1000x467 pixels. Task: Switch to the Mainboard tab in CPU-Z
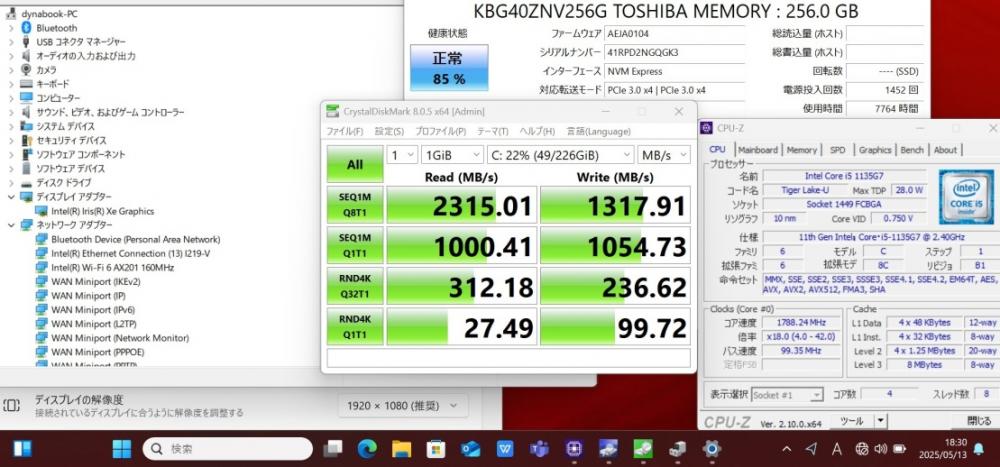tap(758, 150)
